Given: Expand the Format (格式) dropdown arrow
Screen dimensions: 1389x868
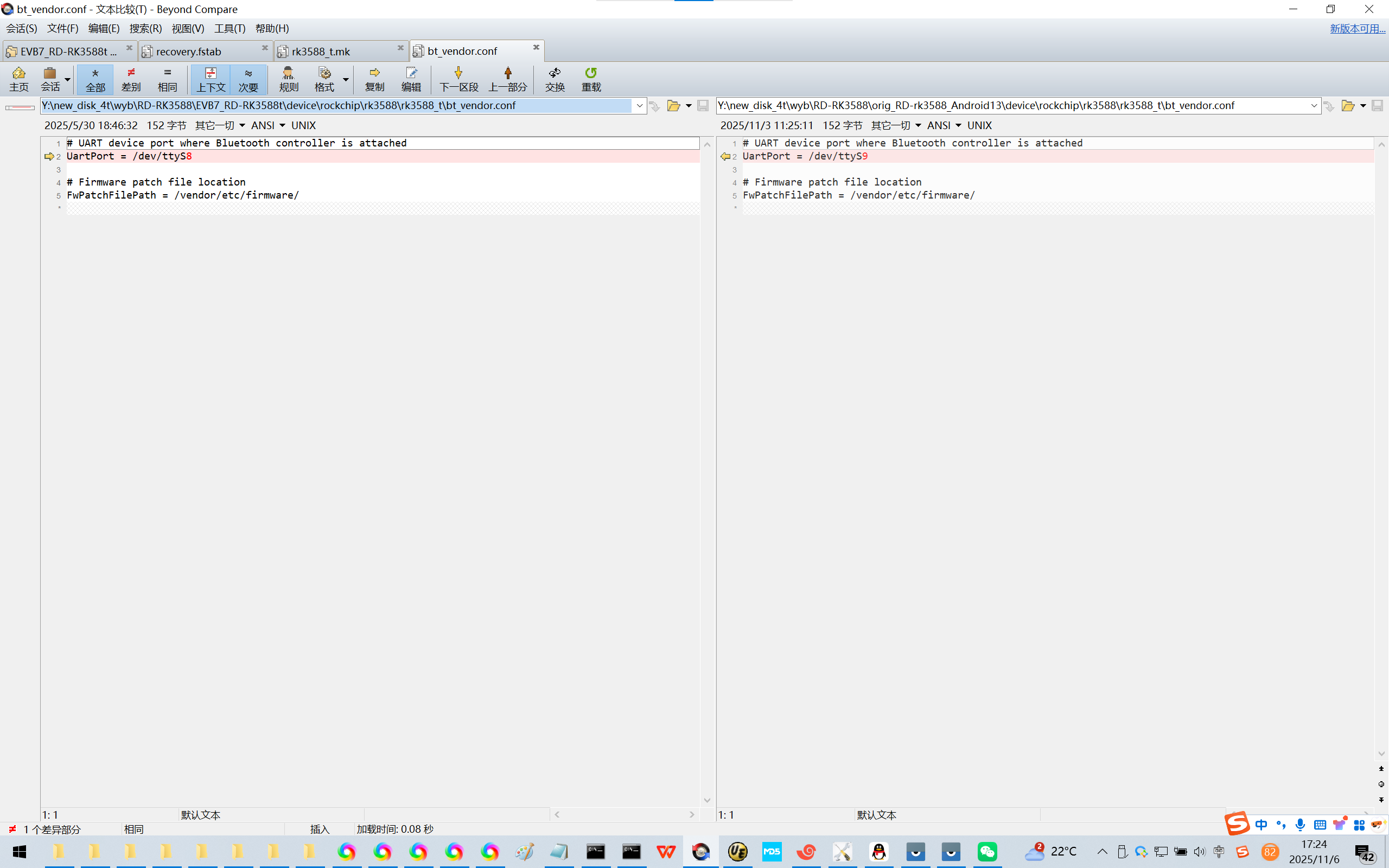Looking at the screenshot, I should click(346, 79).
